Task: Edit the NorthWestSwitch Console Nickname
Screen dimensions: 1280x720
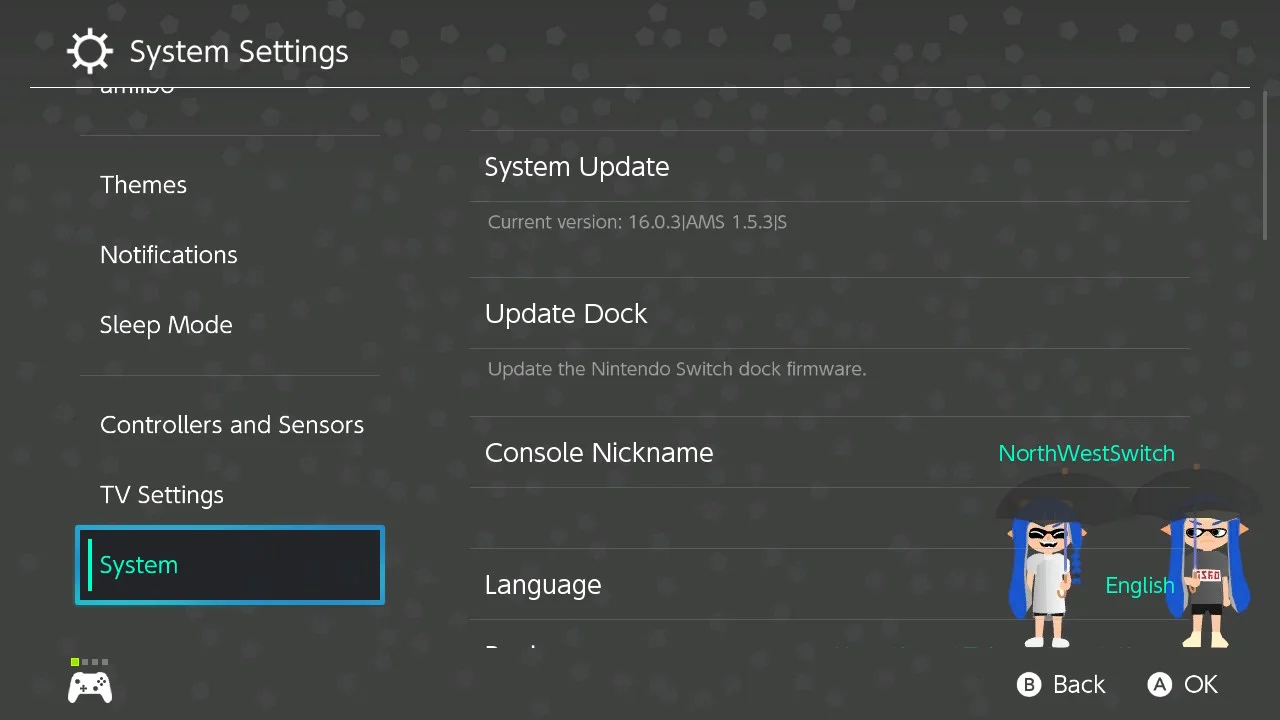Action: pos(830,453)
